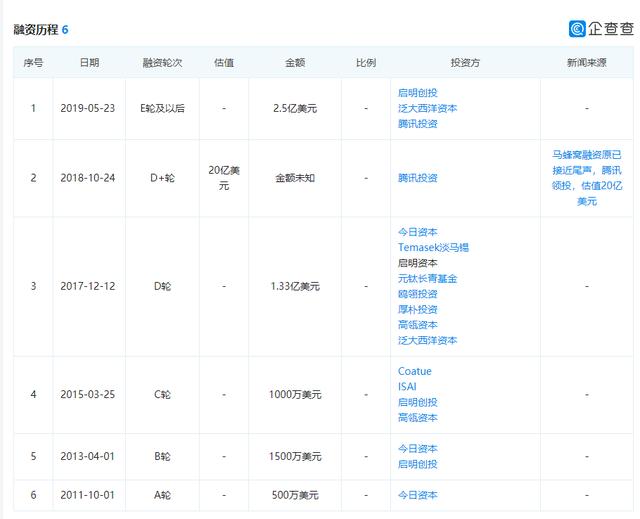640x519 pixels.
Task: Click the 日期 column header
Action: pyautogui.click(x=89, y=63)
